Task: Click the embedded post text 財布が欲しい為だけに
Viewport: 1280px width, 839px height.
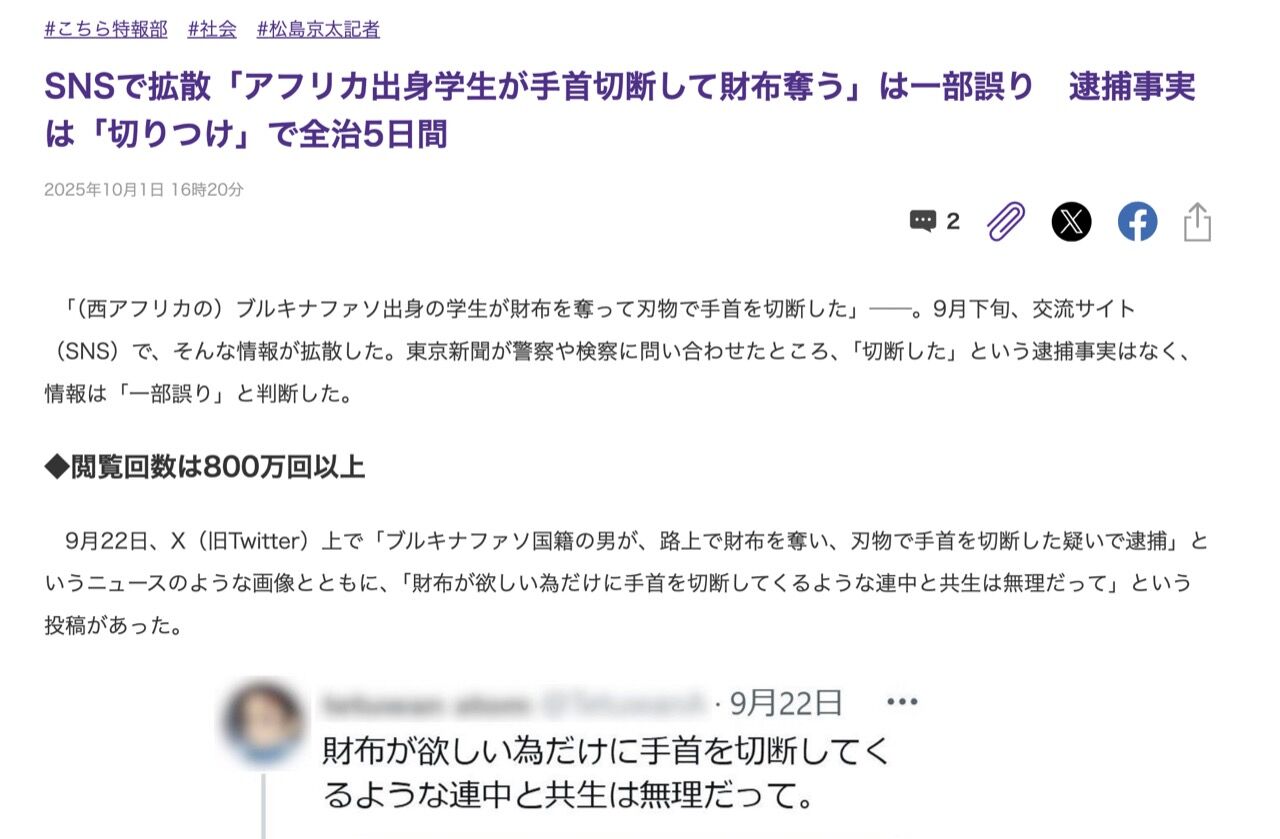Action: [606, 774]
